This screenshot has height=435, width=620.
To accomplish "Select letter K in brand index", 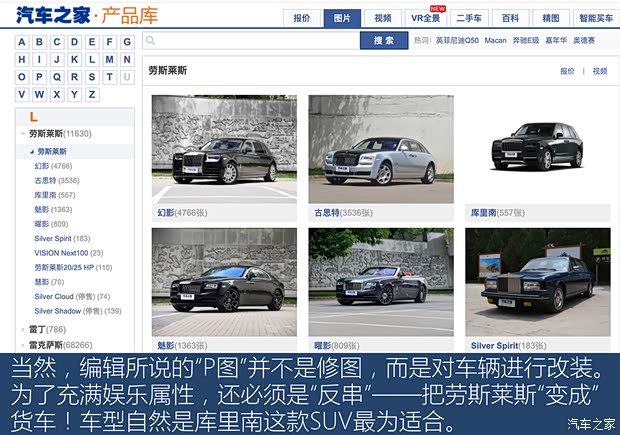I will tap(74, 60).
